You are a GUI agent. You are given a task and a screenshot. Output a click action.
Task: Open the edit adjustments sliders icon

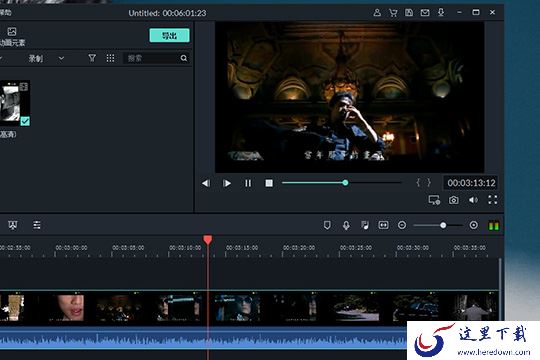coord(37,225)
